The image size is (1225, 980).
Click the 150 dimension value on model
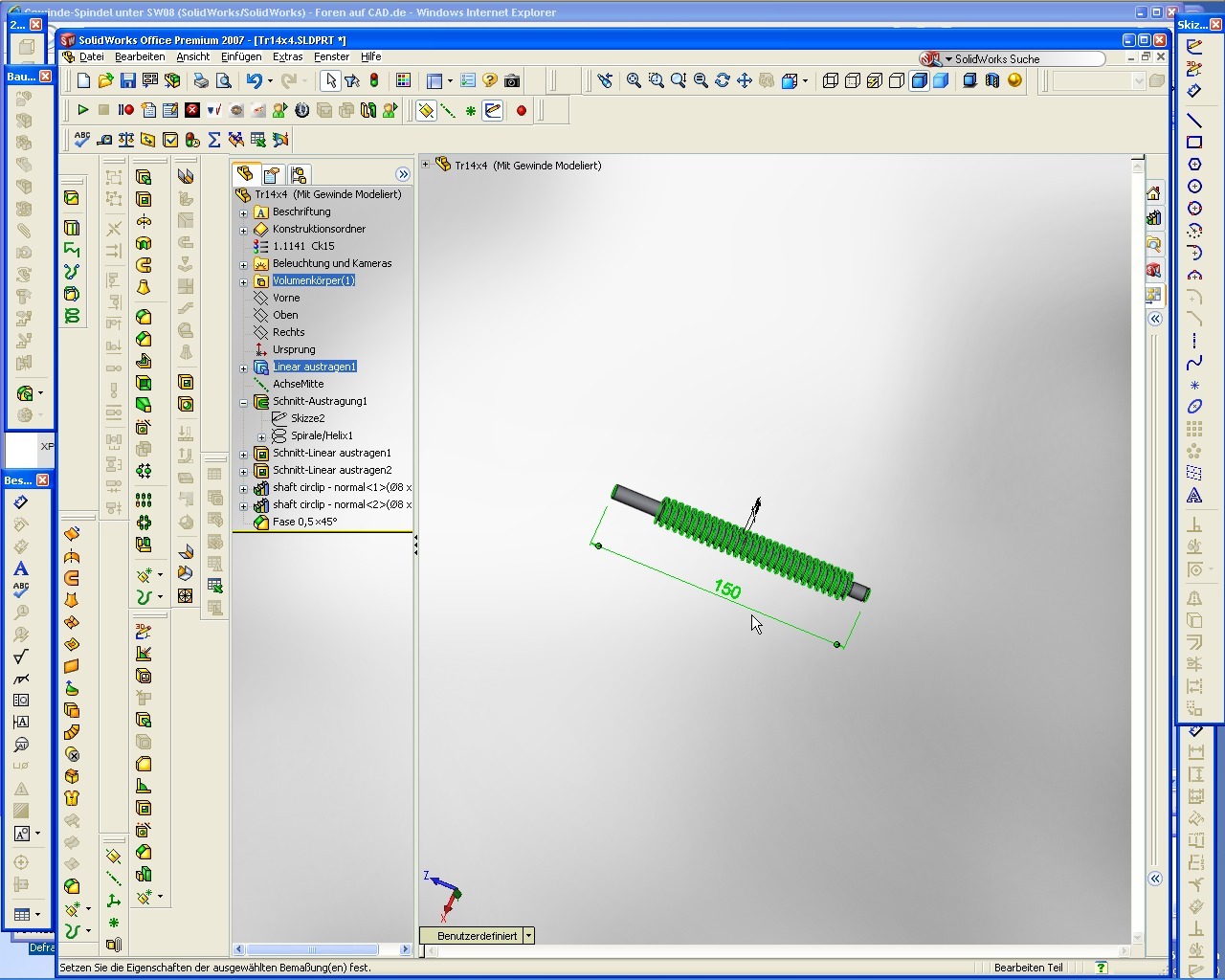727,590
